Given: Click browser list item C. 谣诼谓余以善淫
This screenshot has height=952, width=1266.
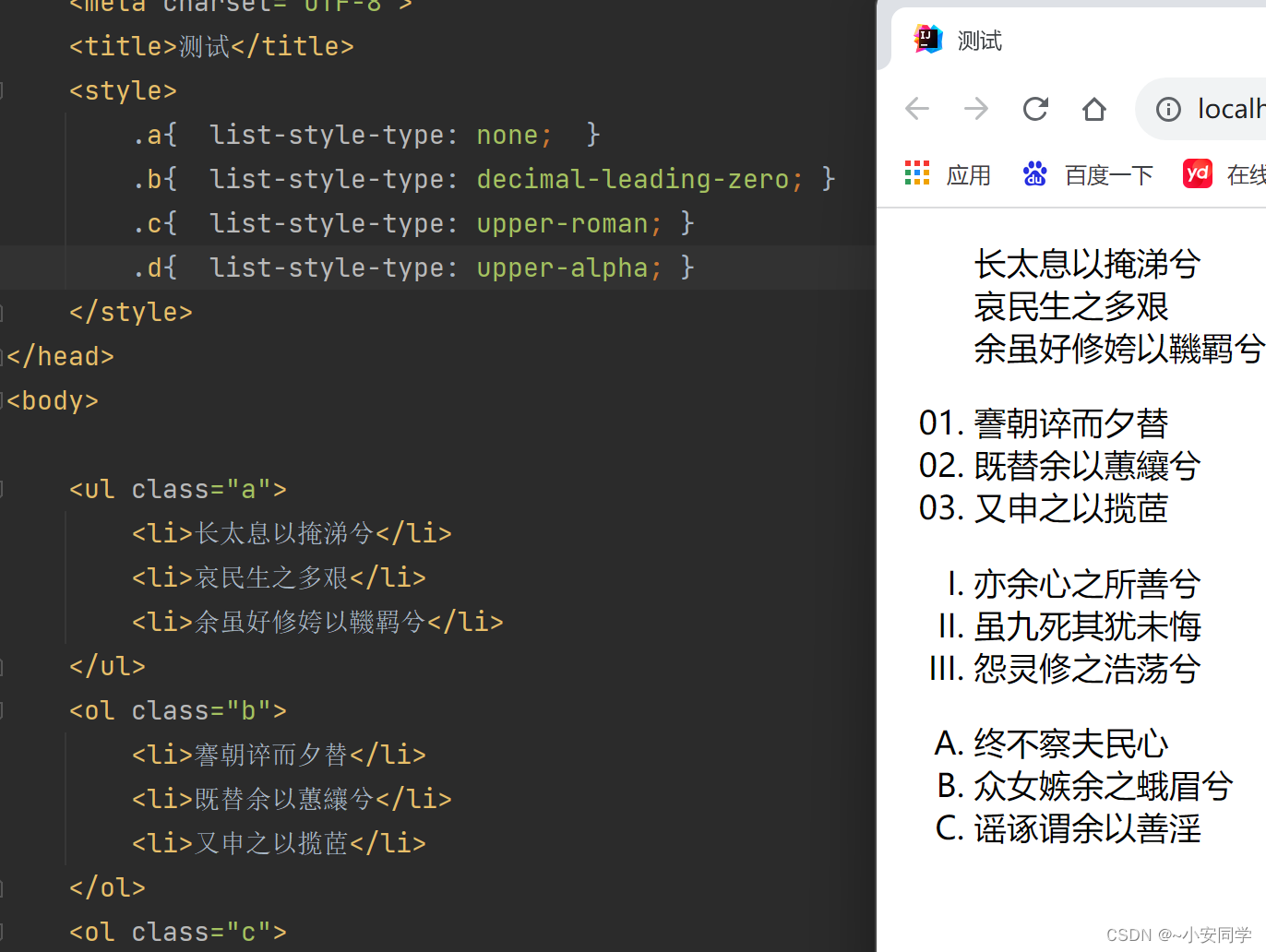Looking at the screenshot, I should point(1069,828).
